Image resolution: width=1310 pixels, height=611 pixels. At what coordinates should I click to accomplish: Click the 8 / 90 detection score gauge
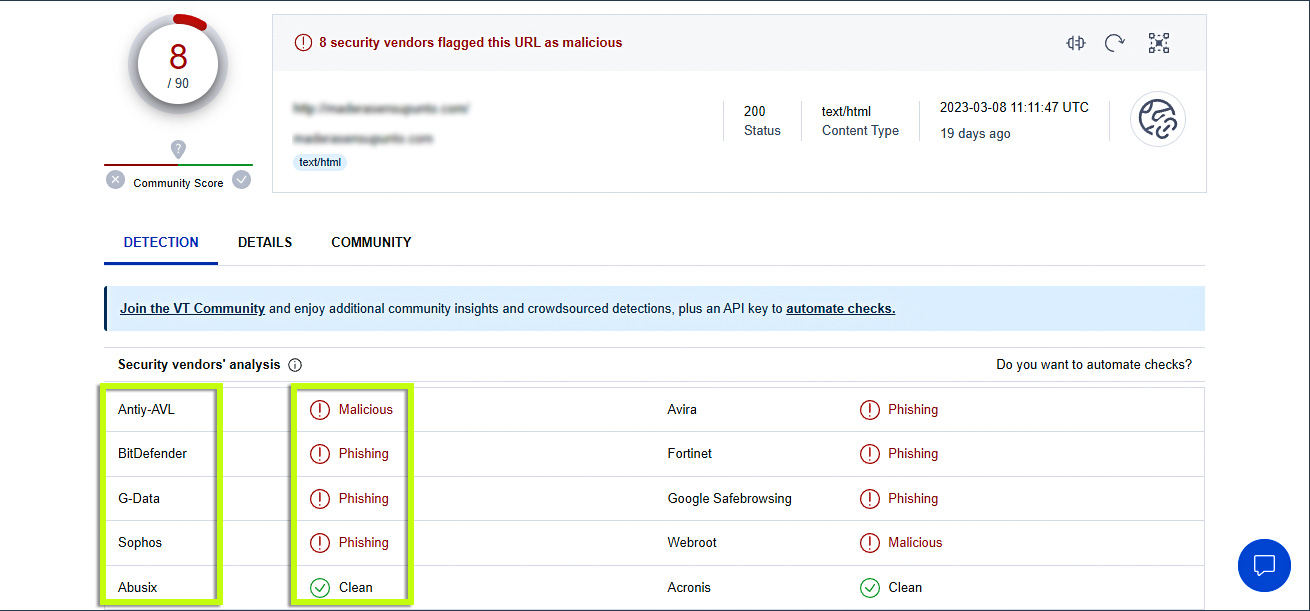point(178,66)
